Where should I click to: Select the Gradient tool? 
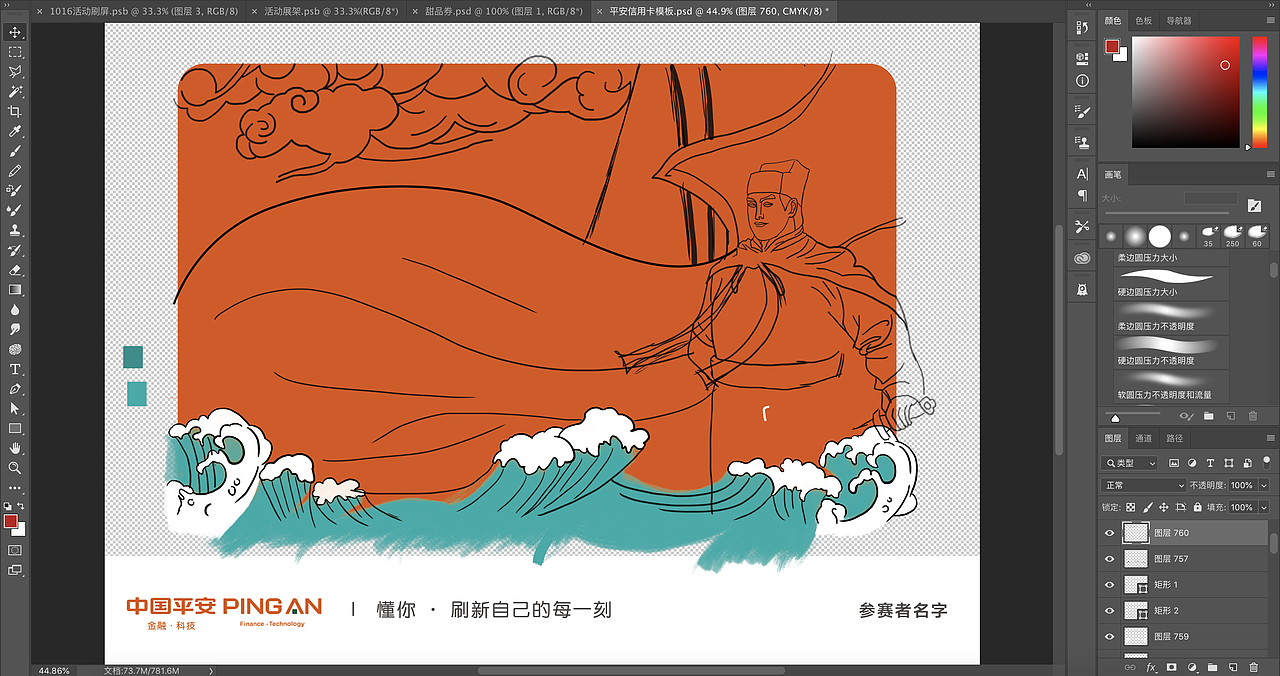(15, 290)
